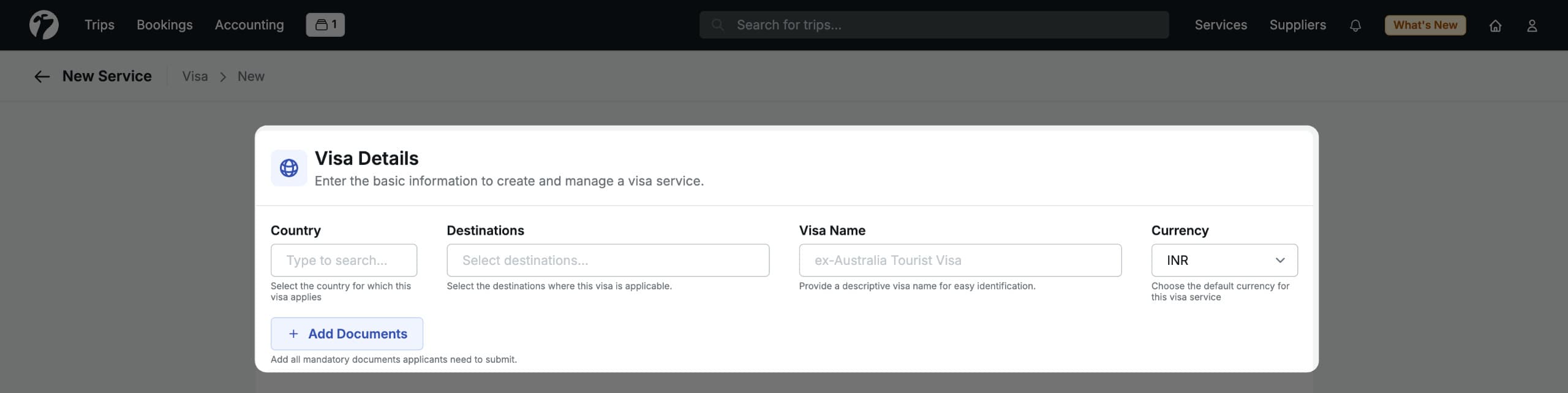Open the Accounting menu

(249, 25)
